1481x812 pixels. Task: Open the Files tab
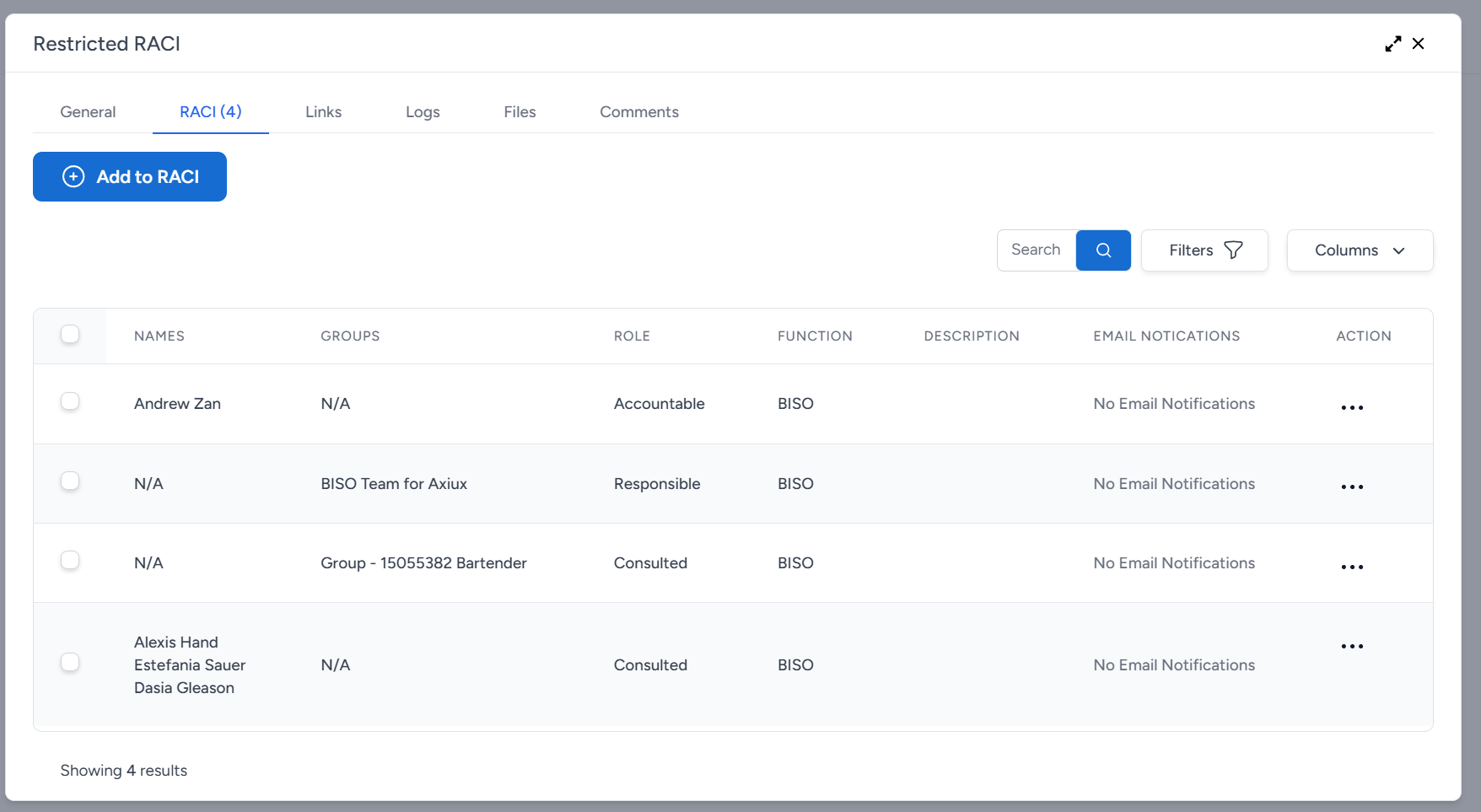(520, 112)
